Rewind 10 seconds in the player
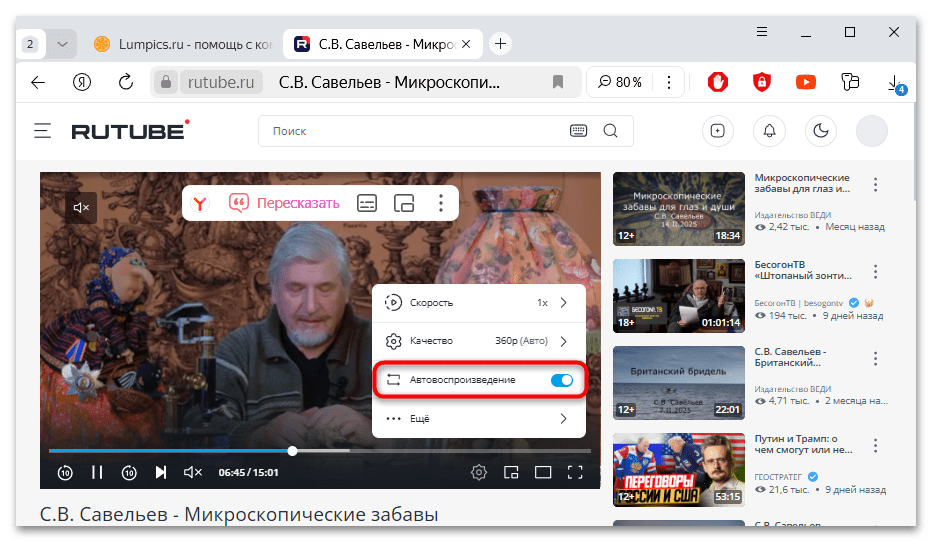This screenshot has width=932, height=542. click(65, 472)
